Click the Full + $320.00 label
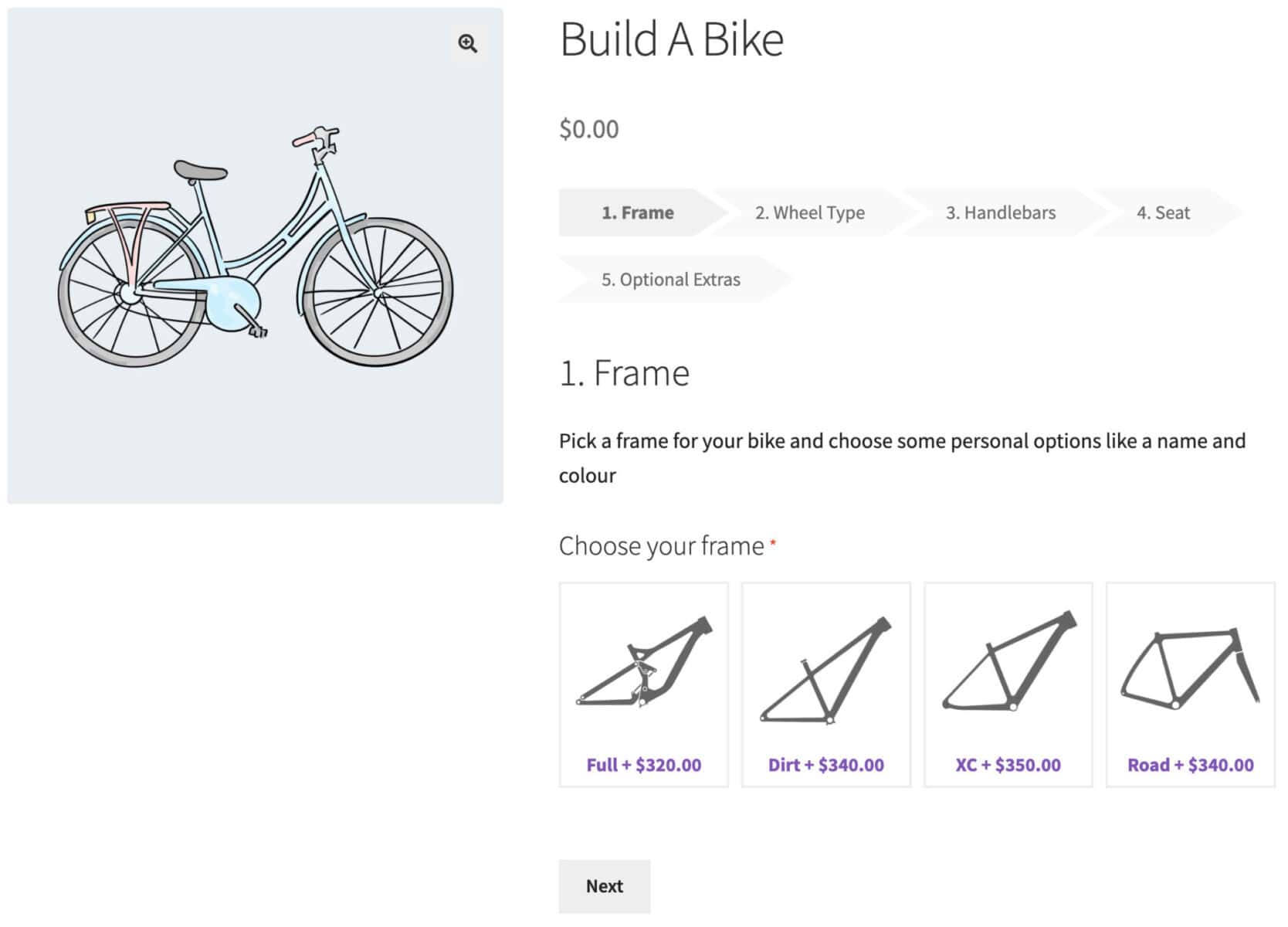 pos(643,765)
